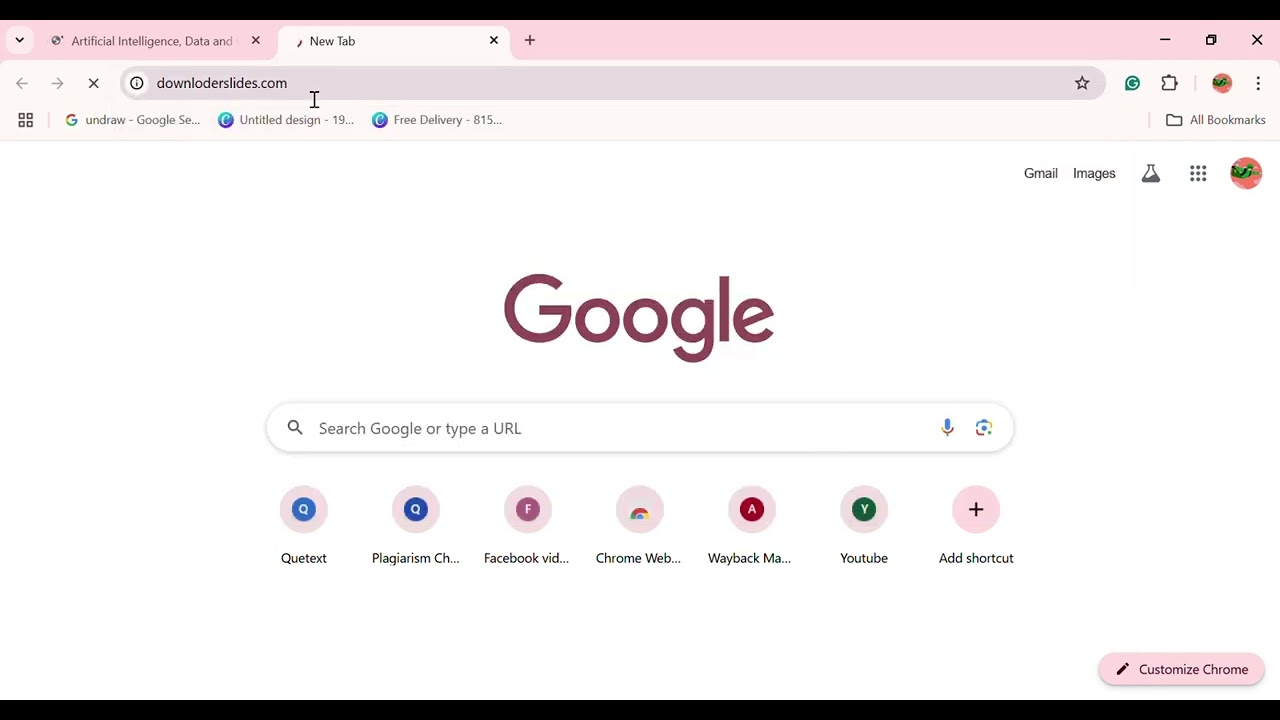
Task: Select the New Tab tab
Action: pyautogui.click(x=395, y=41)
